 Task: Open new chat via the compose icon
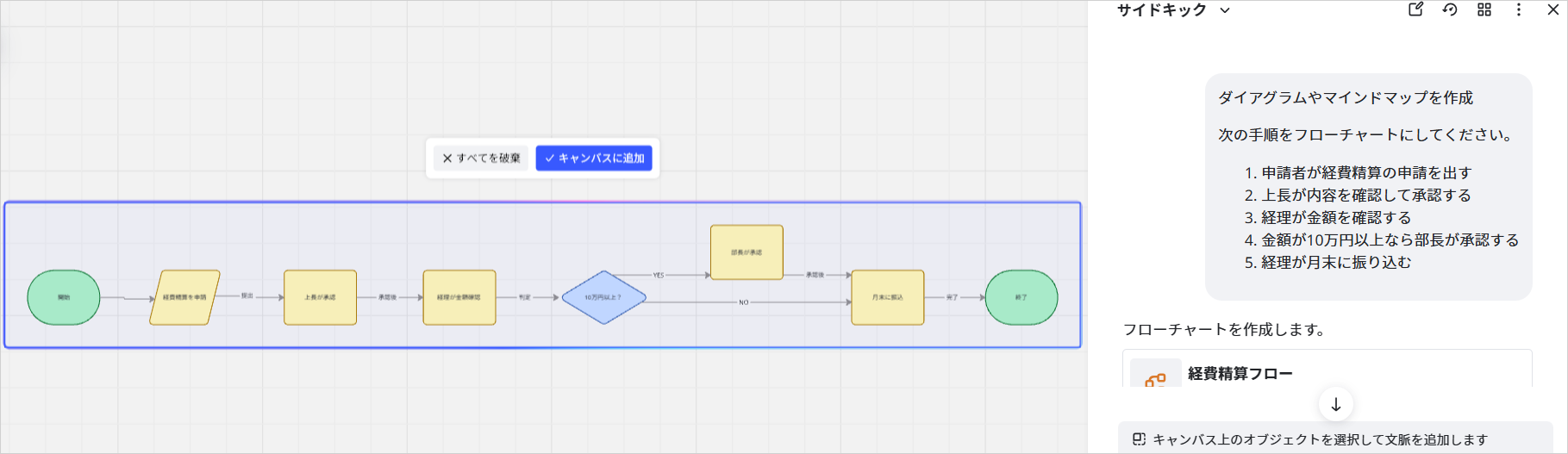tap(1415, 9)
